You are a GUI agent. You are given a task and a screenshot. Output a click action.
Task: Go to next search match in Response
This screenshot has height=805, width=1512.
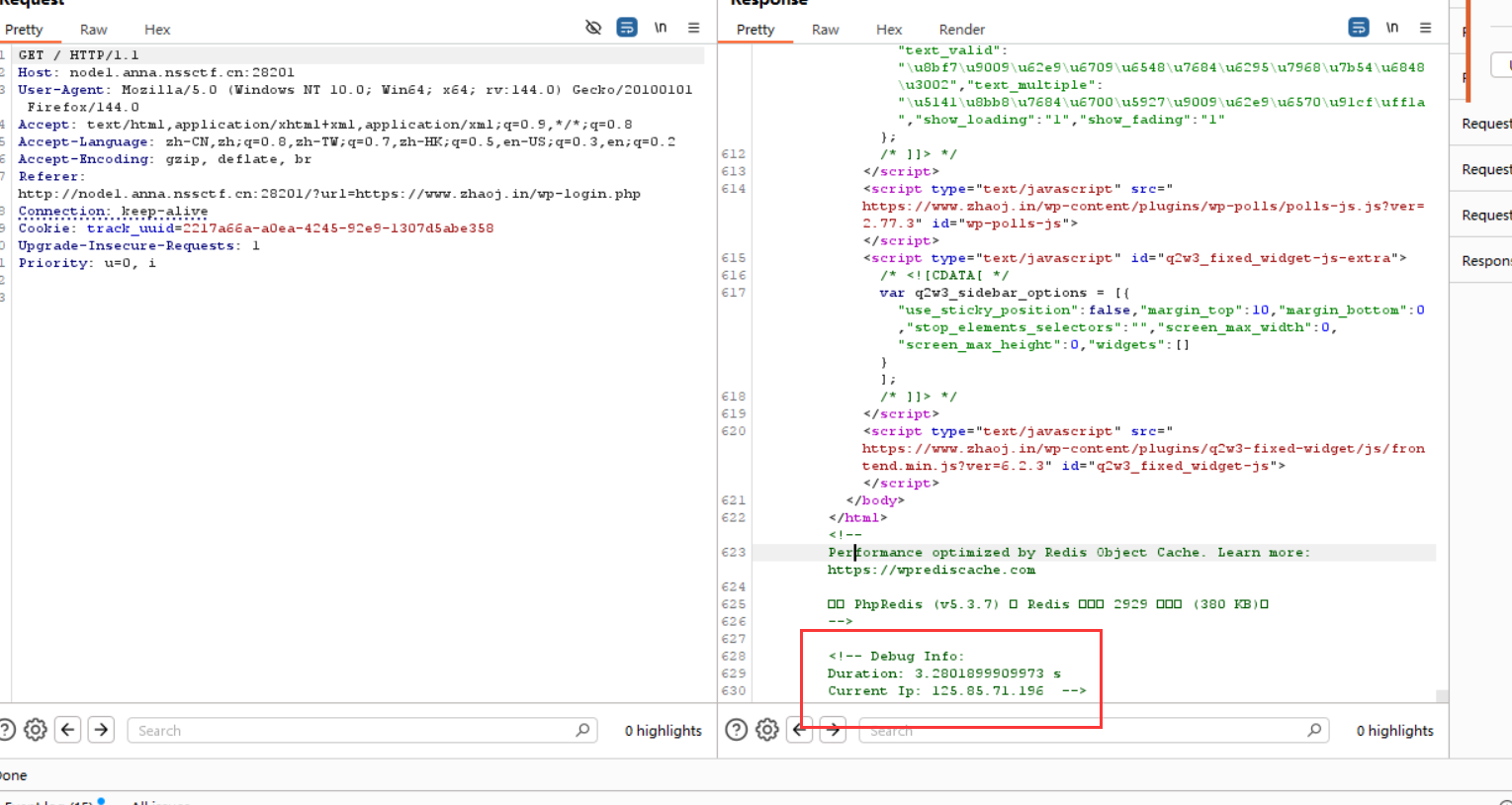[x=834, y=730]
